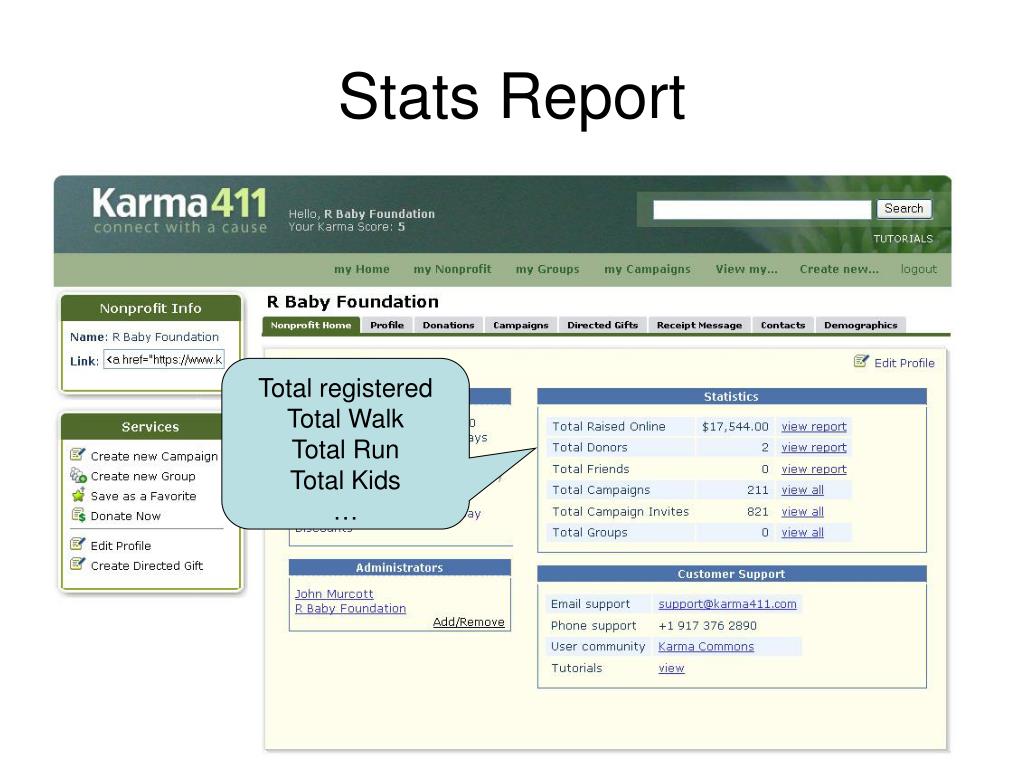Click the Create new Campaign icon
The width and height of the screenshot is (1024, 768).
tap(78, 454)
